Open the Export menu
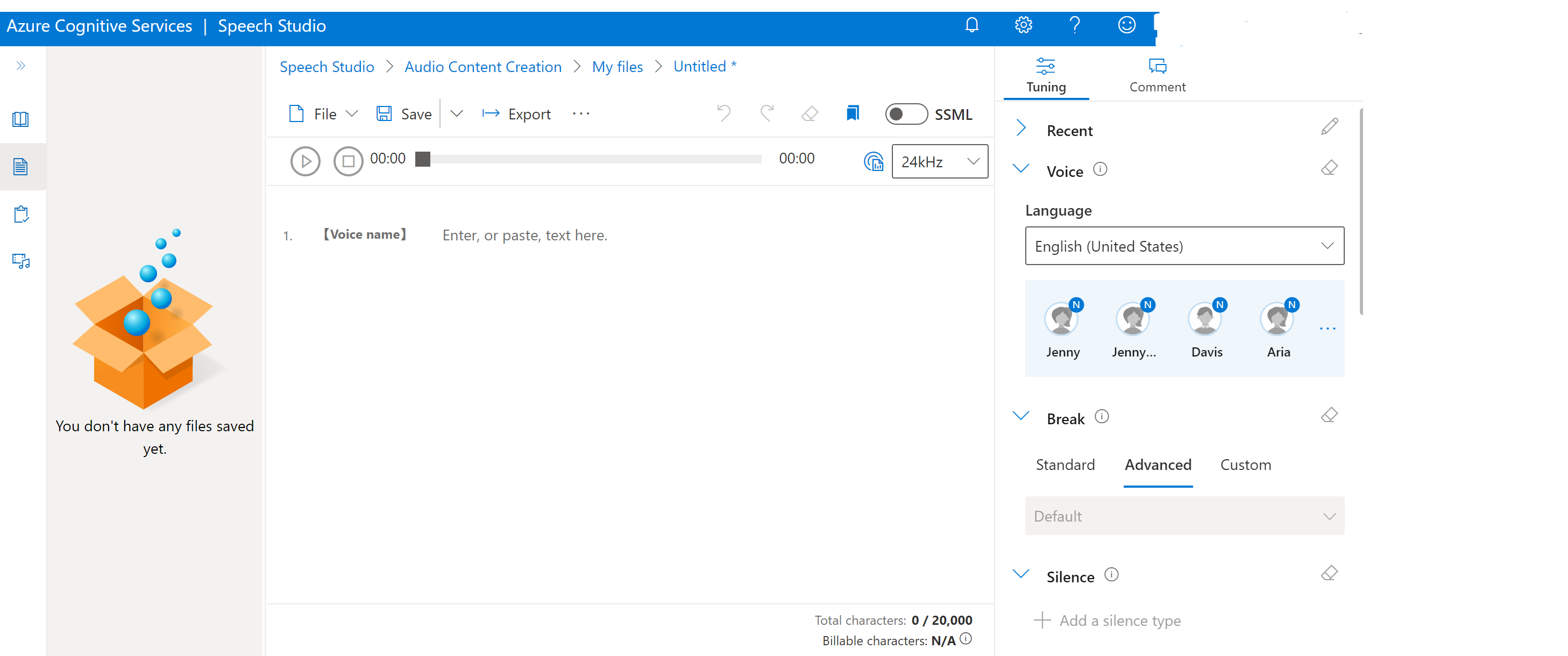The width and height of the screenshot is (1568, 656). pos(516,114)
